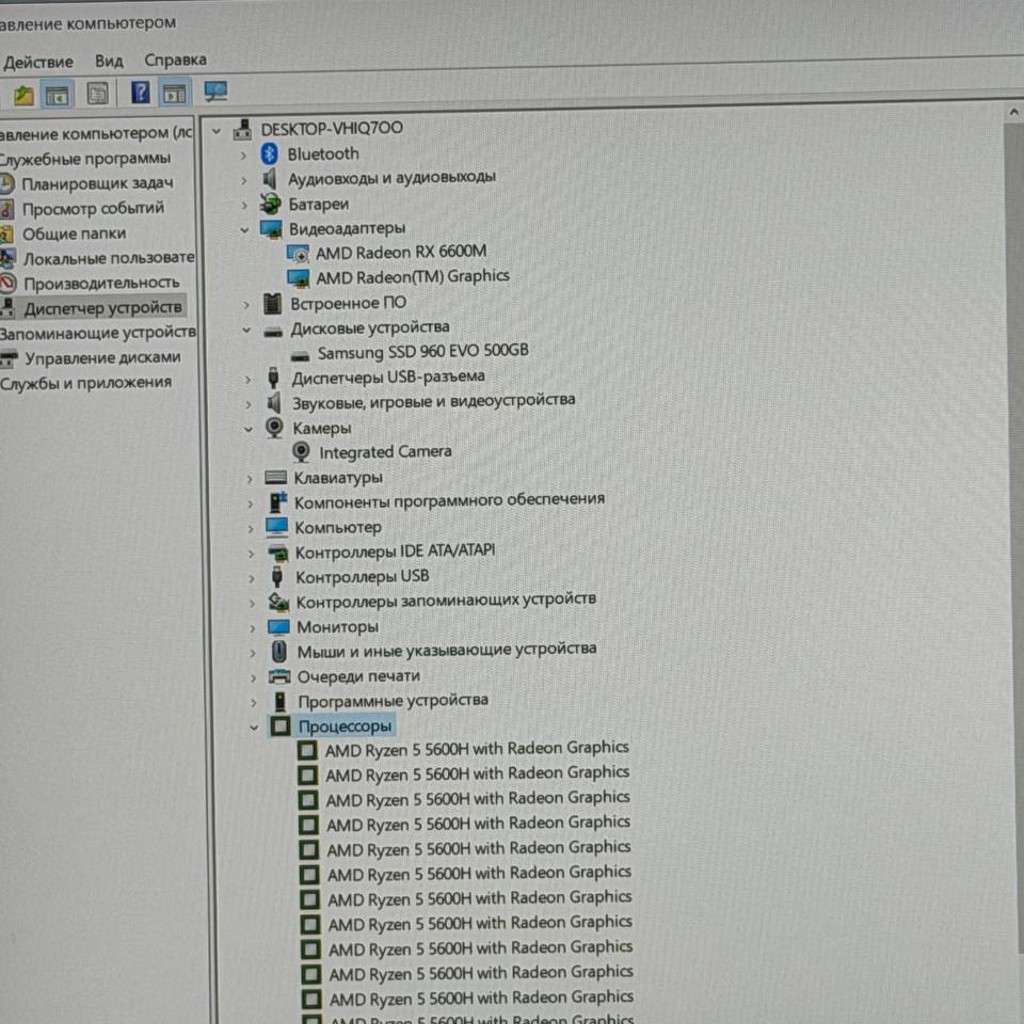Expand the Компьютер category arrow
Screen dimensions: 1024x1024
[x=250, y=529]
